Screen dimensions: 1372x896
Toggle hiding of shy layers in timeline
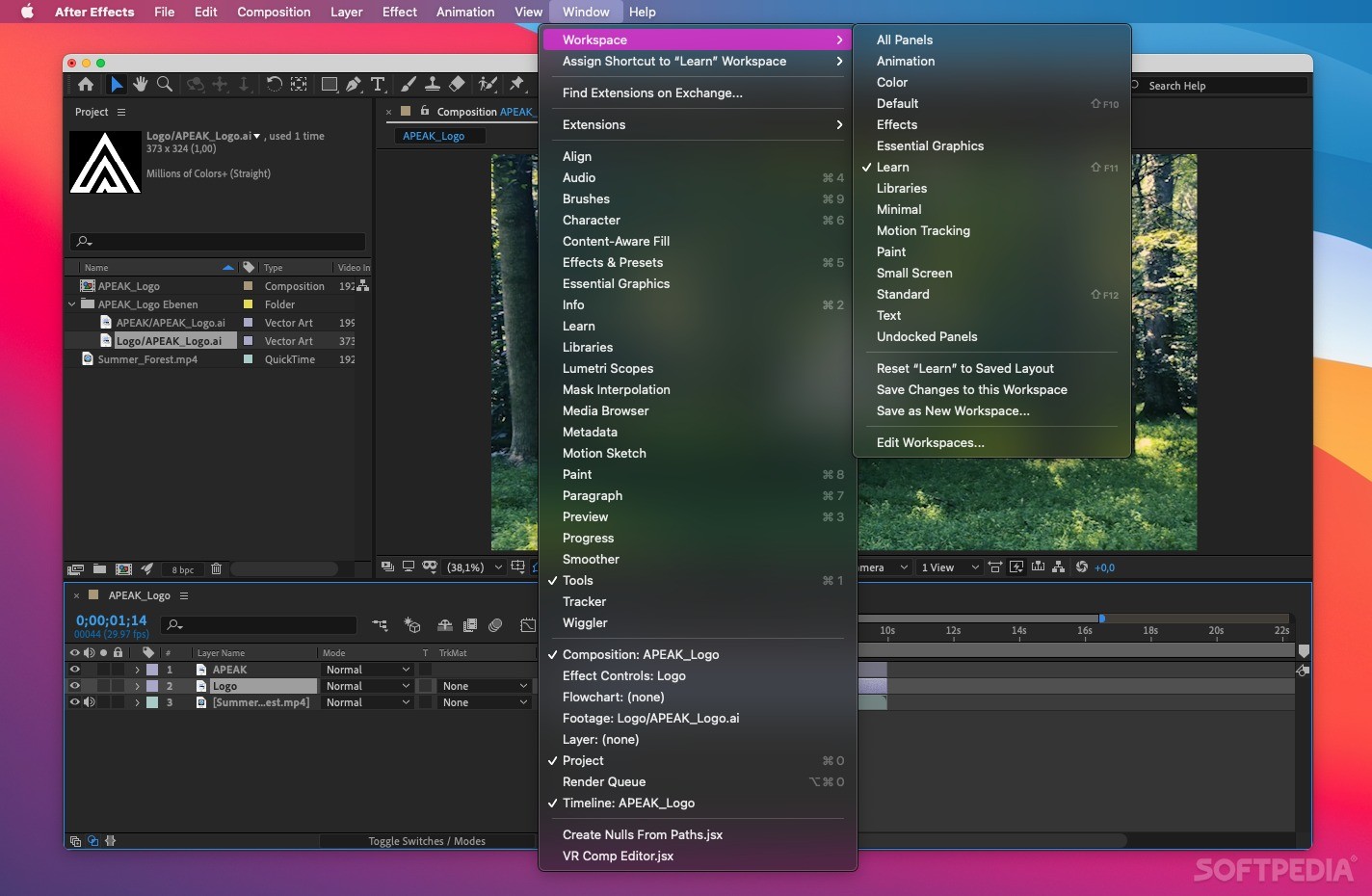pyautogui.click(x=444, y=625)
